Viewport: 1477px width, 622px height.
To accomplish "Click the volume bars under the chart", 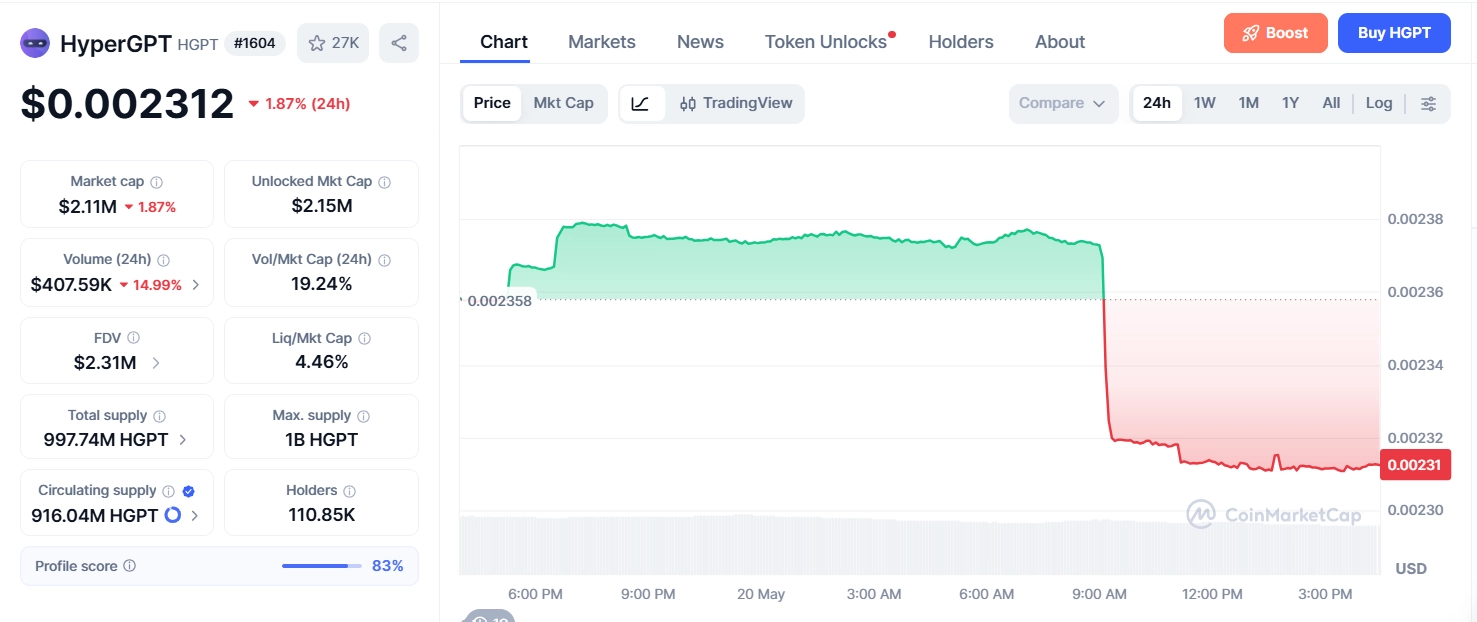I will pos(919,545).
